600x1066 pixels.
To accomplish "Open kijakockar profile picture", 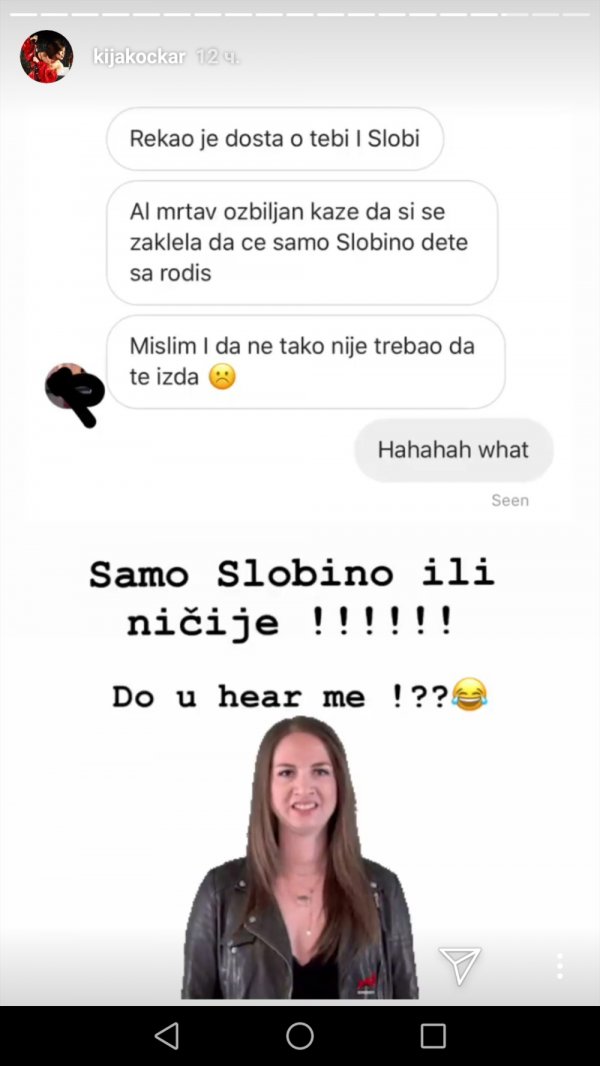I will pyautogui.click(x=46, y=56).
